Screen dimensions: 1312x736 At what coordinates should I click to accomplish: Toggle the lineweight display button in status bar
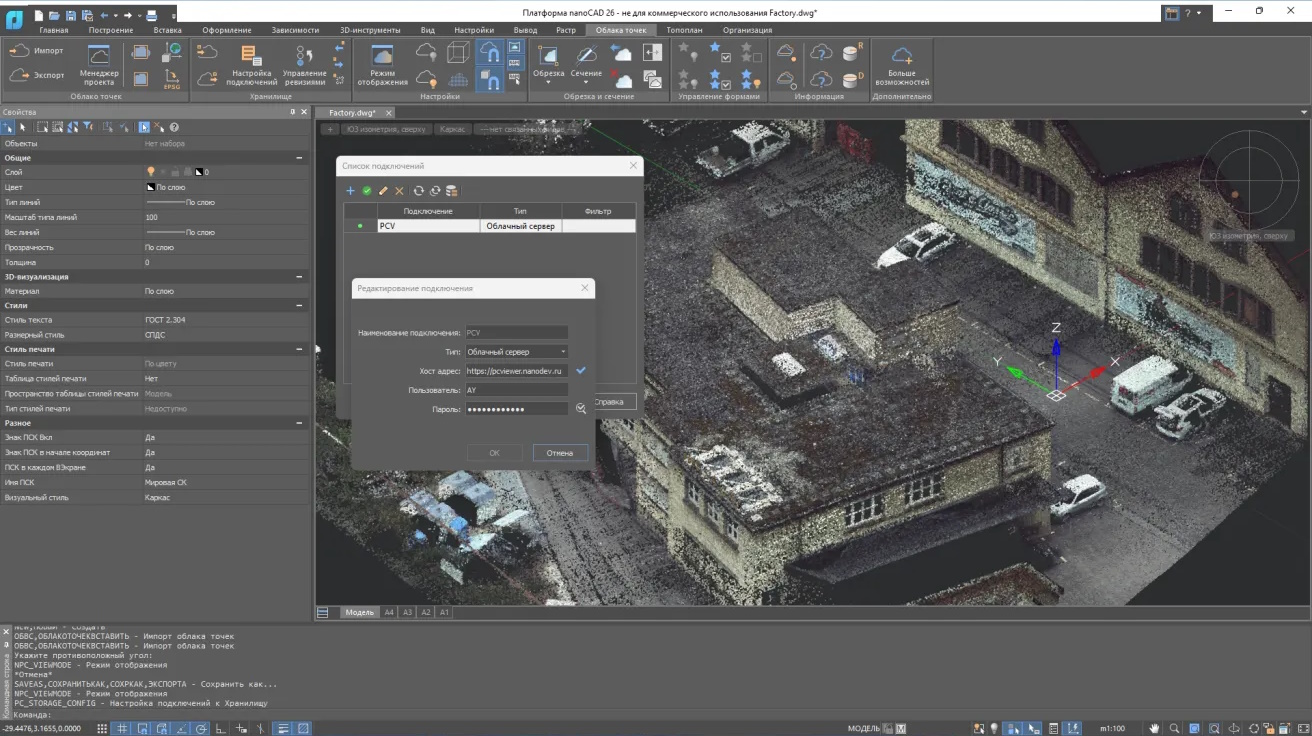tap(284, 729)
